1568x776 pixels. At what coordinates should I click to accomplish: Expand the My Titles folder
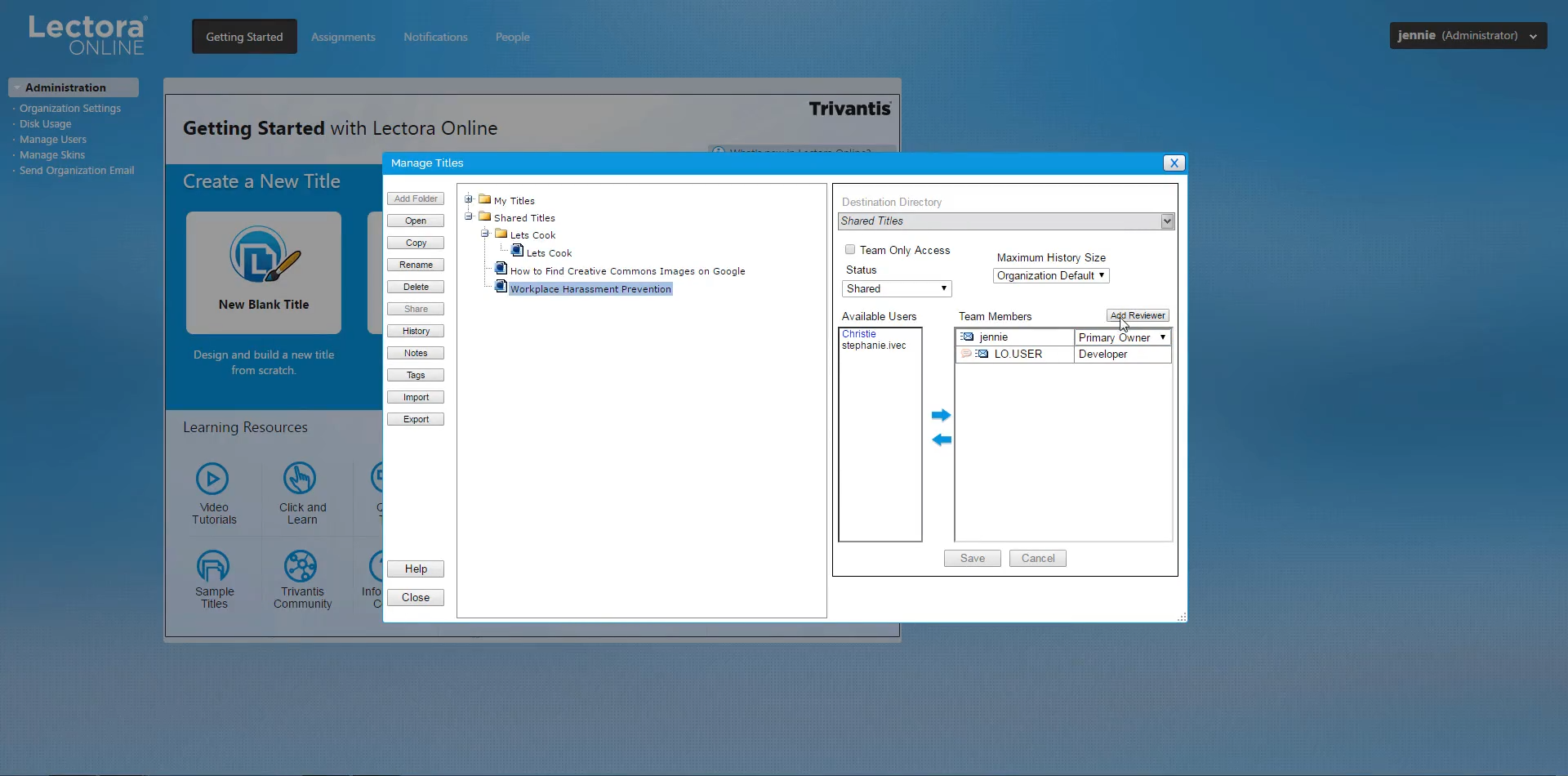469,199
